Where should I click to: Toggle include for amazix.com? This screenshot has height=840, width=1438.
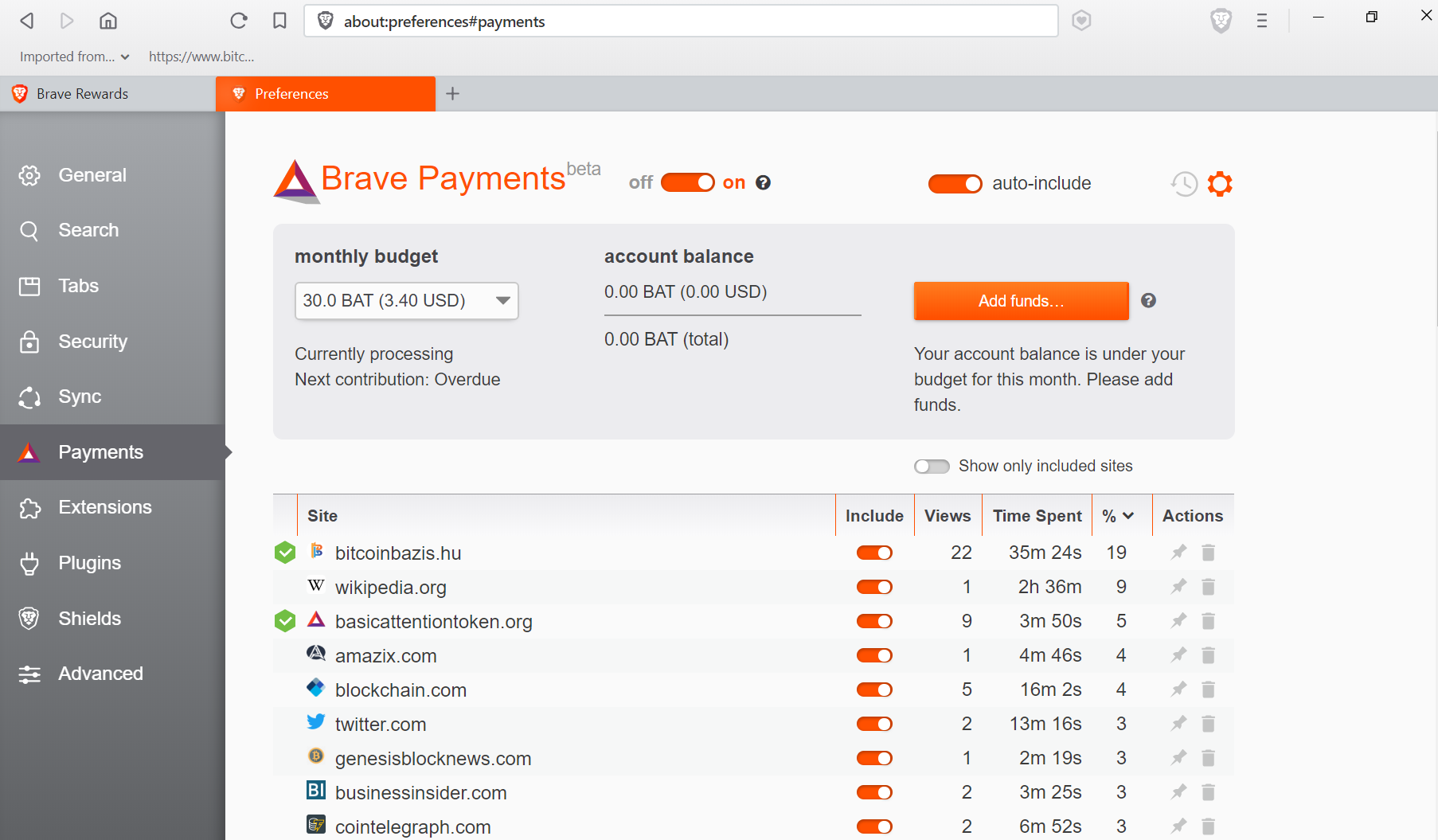(x=874, y=655)
